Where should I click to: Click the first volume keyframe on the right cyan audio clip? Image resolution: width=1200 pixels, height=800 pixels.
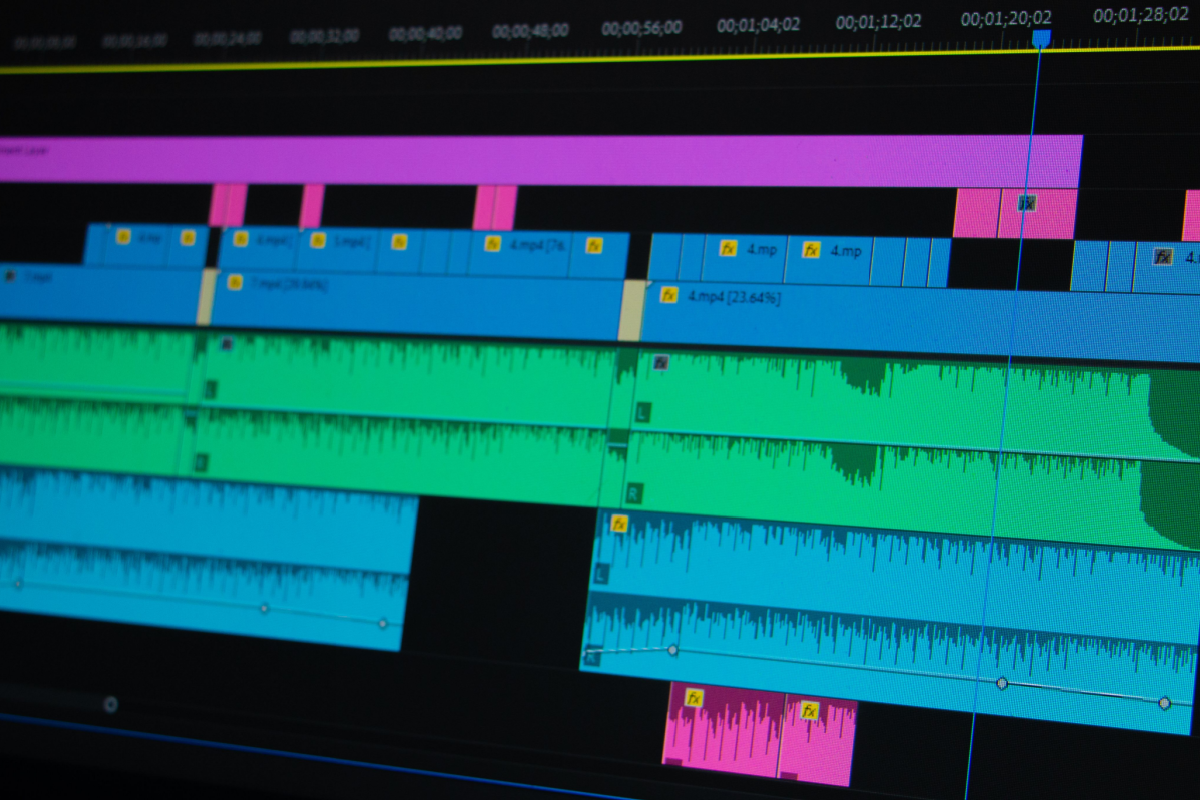[x=672, y=650]
